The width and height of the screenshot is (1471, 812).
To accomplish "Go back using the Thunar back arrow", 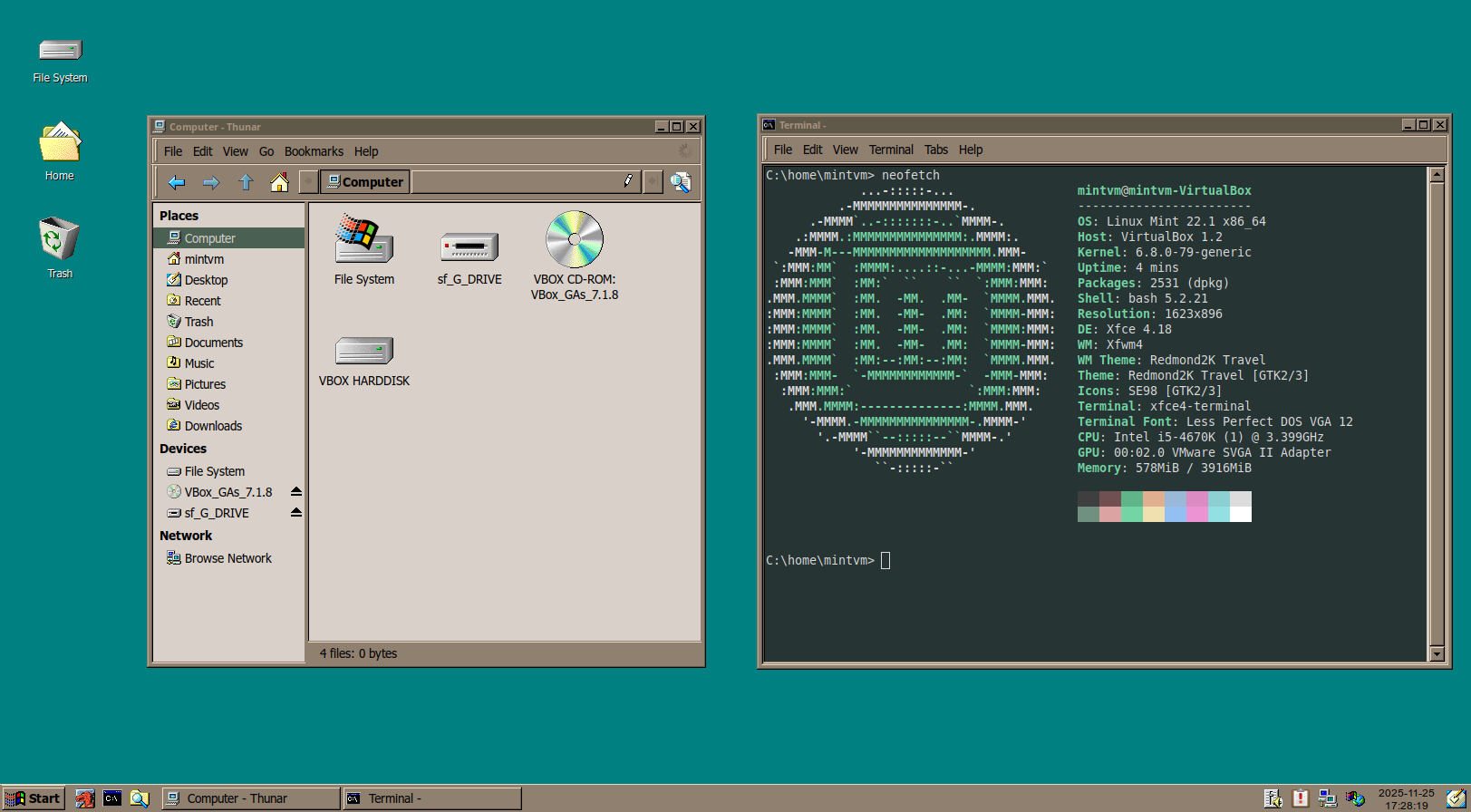I will (x=177, y=183).
